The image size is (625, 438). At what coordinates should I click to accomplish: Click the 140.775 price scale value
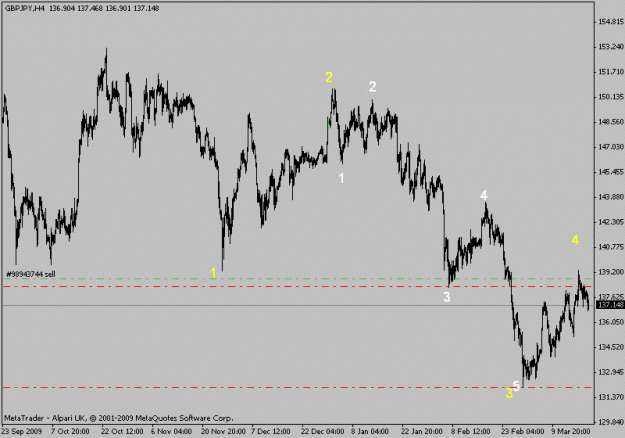click(611, 247)
